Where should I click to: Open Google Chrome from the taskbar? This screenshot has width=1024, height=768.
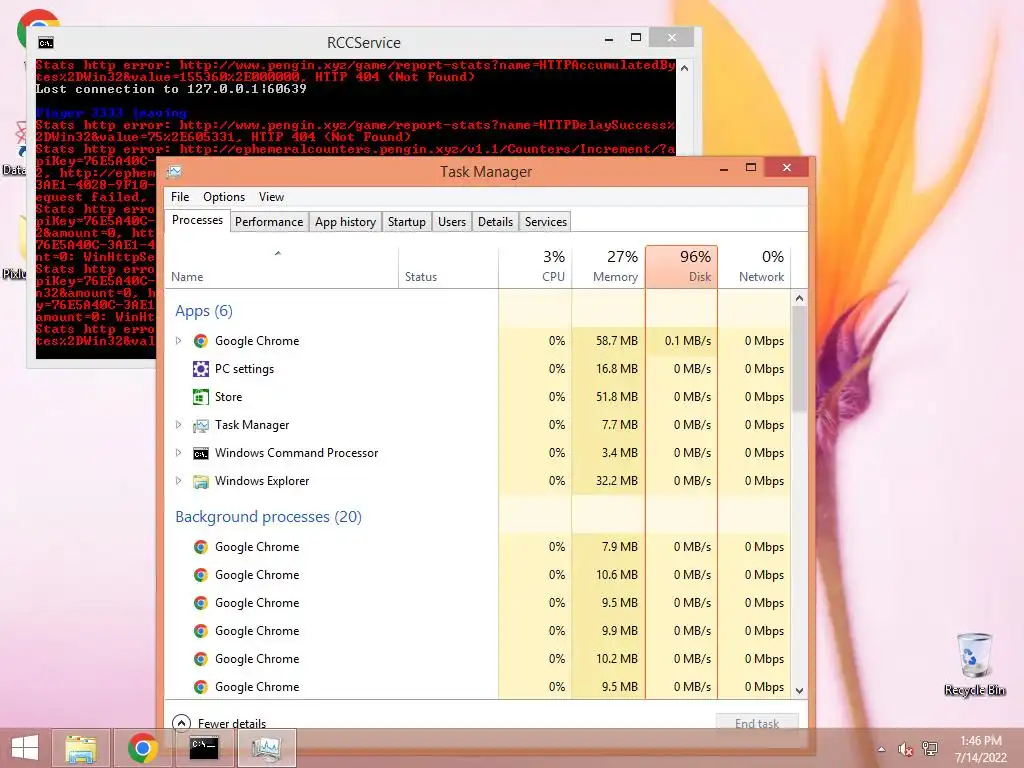pyautogui.click(x=142, y=748)
